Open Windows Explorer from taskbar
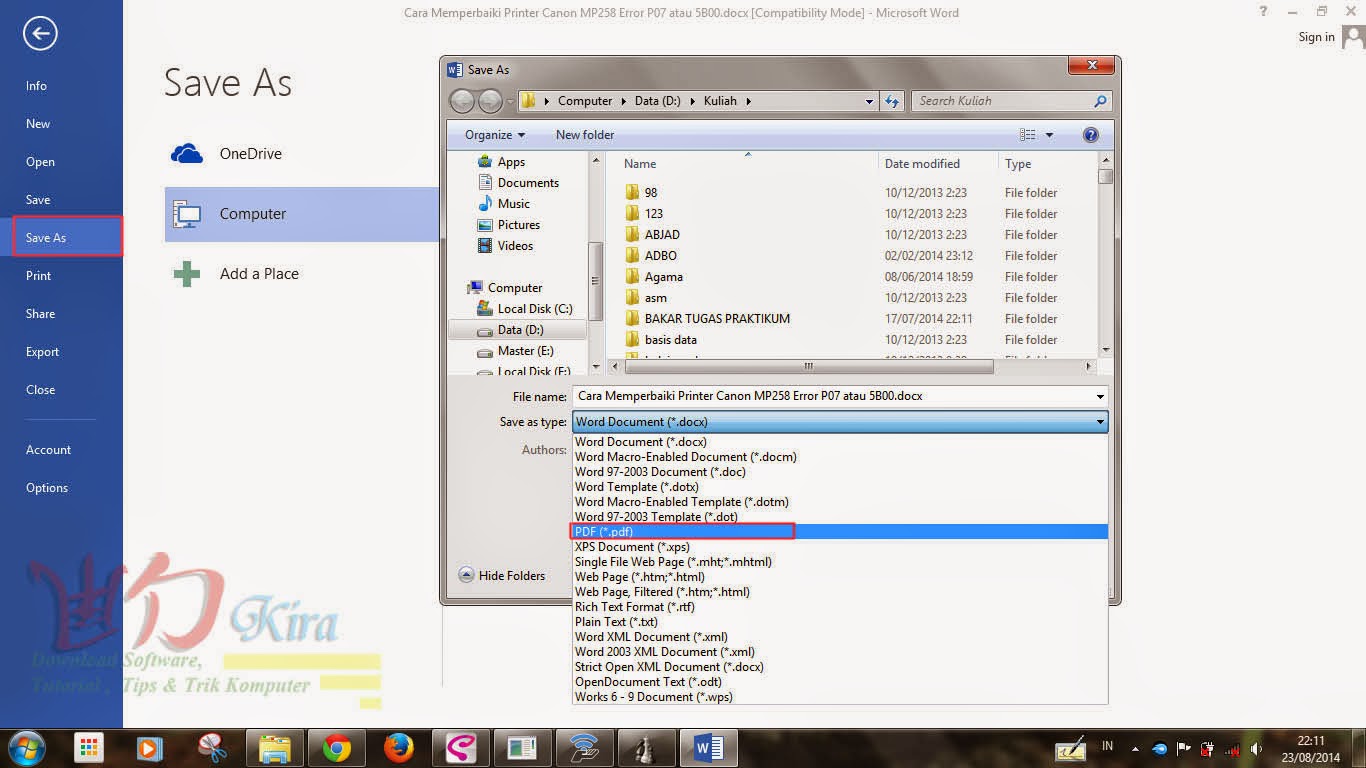Image resolution: width=1366 pixels, height=768 pixels. (x=275, y=748)
